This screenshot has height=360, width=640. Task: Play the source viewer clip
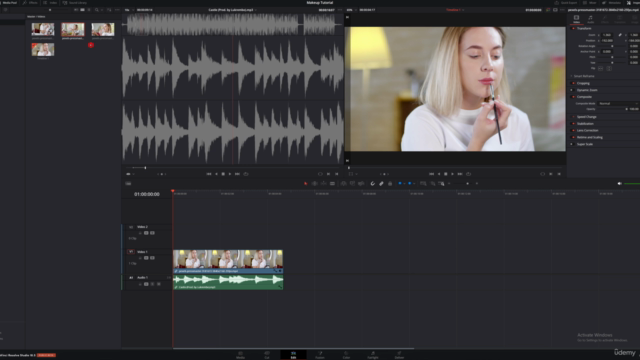230,174
